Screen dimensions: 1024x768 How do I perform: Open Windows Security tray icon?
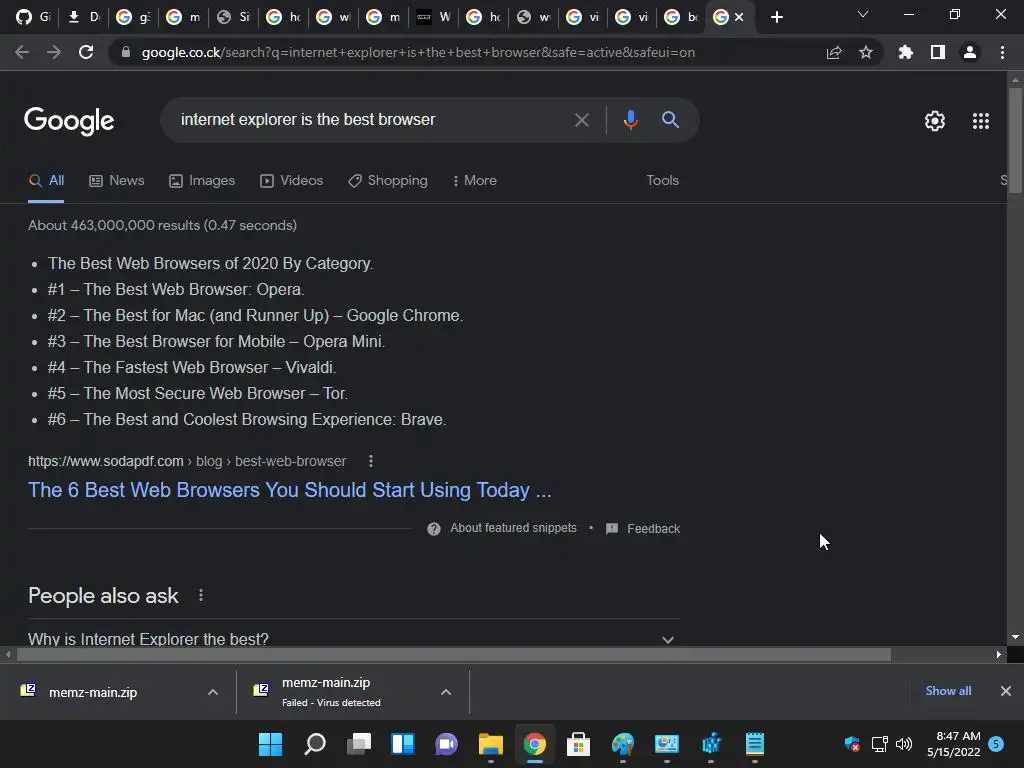852,744
